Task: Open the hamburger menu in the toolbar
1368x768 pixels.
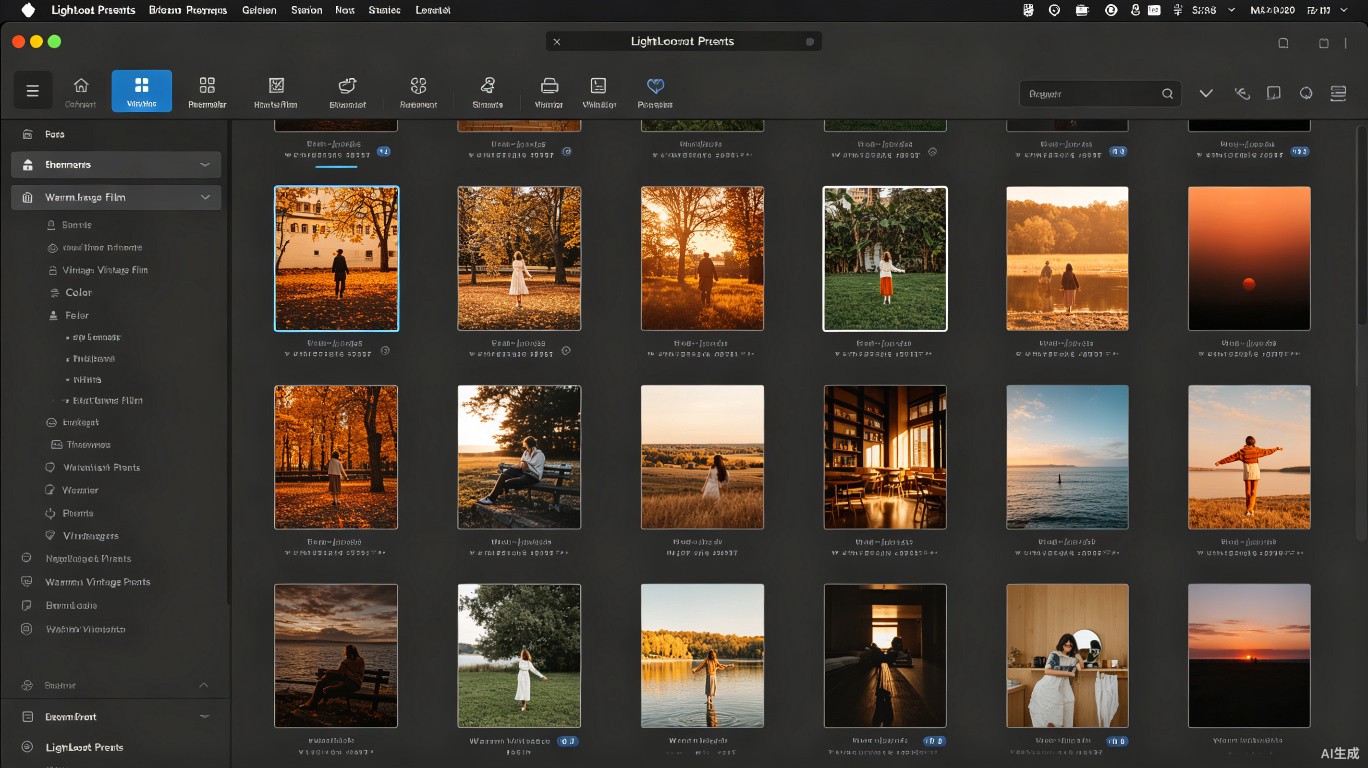Action: [32, 91]
